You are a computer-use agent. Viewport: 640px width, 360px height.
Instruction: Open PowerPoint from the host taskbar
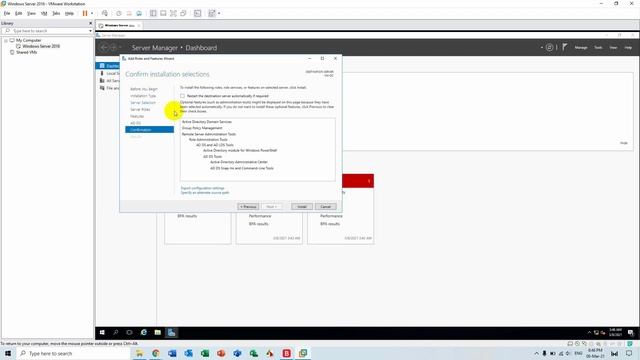(x=221, y=353)
